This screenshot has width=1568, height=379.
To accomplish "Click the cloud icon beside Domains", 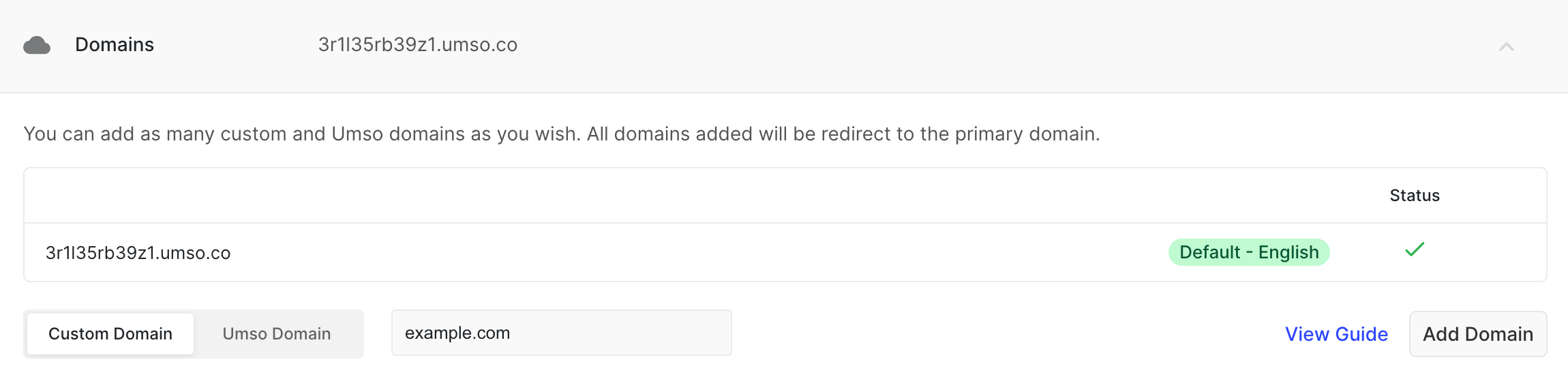I will [37, 46].
